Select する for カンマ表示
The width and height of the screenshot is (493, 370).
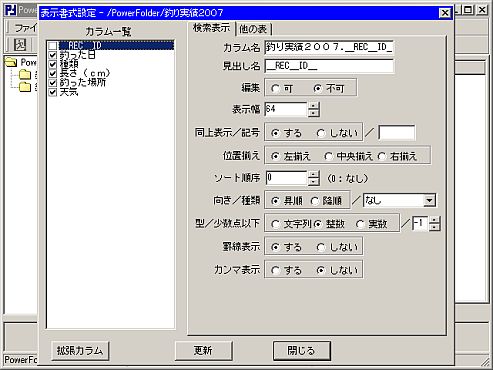[x=275, y=270]
